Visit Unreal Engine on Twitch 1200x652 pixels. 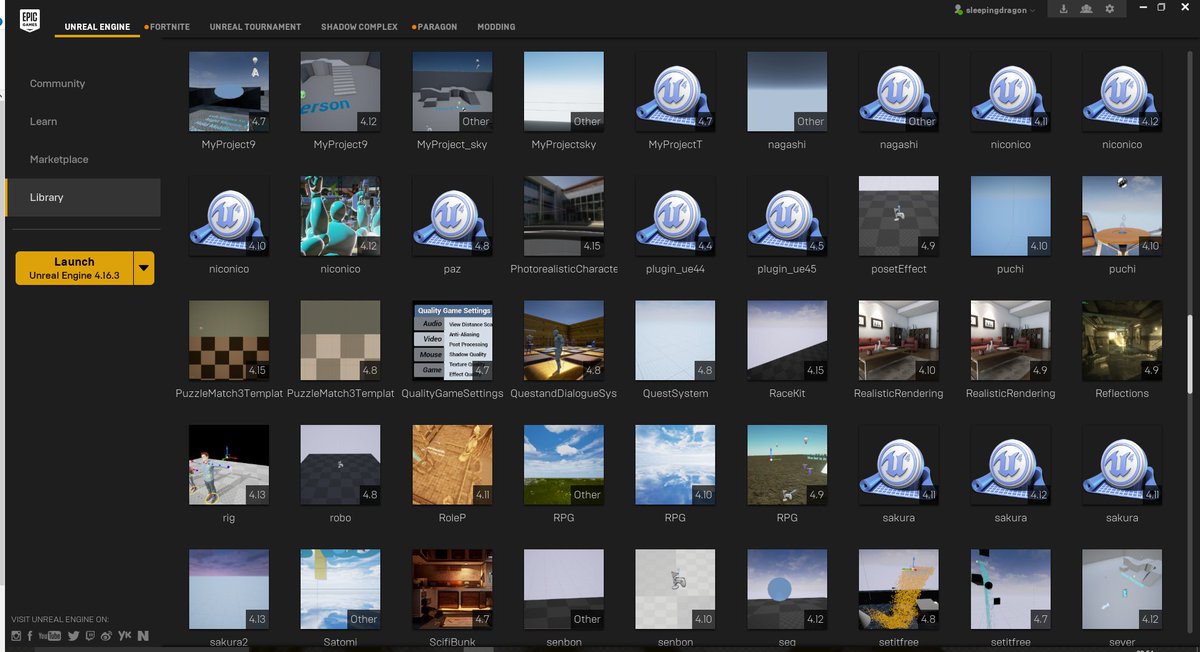90,635
